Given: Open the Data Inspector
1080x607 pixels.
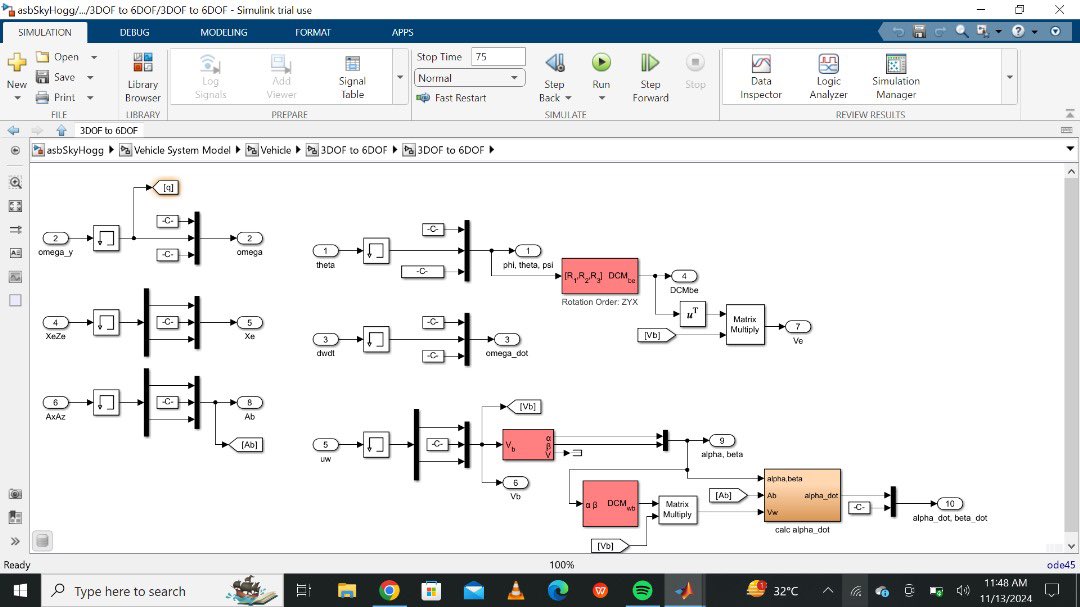Looking at the screenshot, I should (x=760, y=77).
